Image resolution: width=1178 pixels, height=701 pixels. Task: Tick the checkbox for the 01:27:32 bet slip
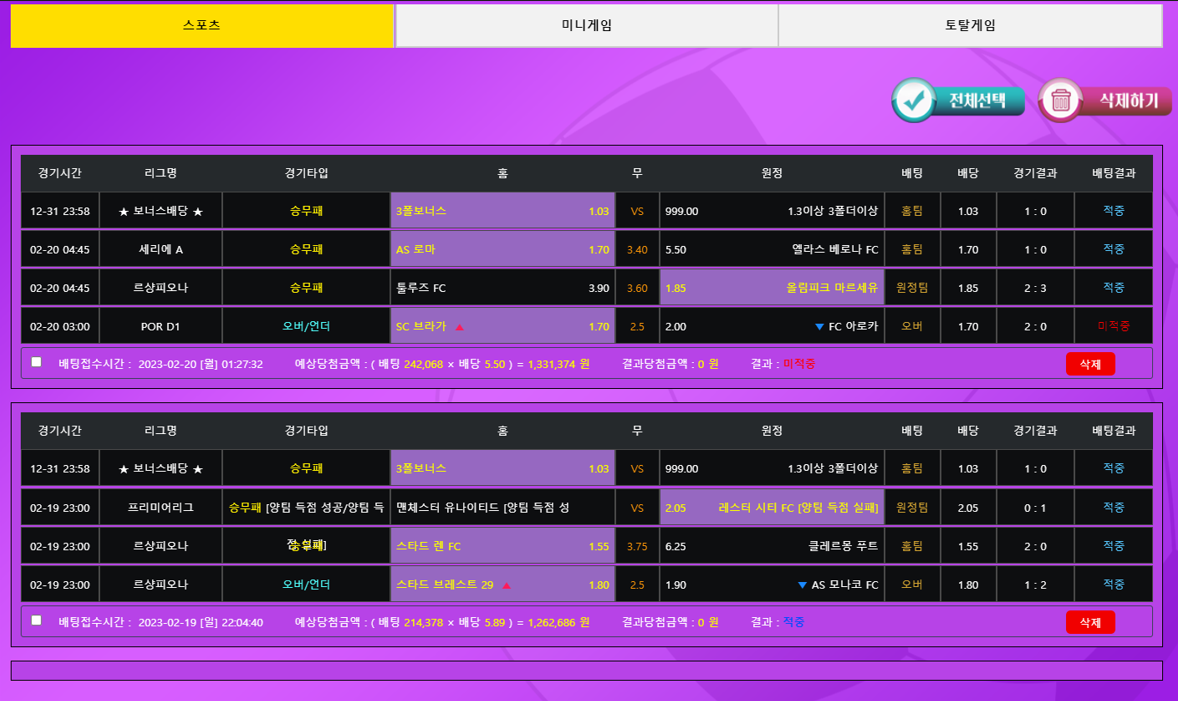click(x=37, y=362)
